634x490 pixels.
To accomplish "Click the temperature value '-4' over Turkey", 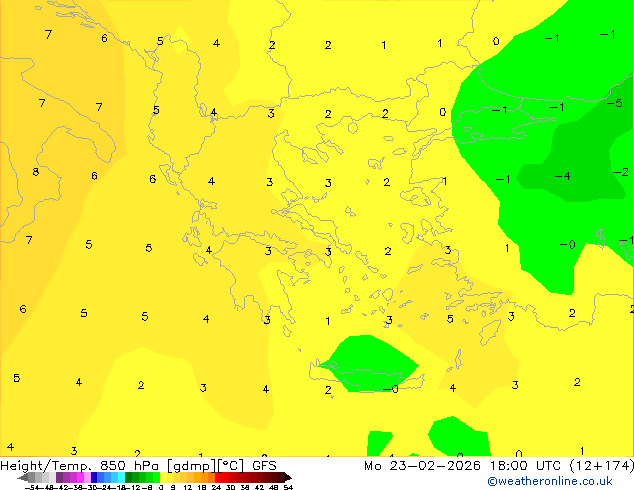I will [562, 176].
